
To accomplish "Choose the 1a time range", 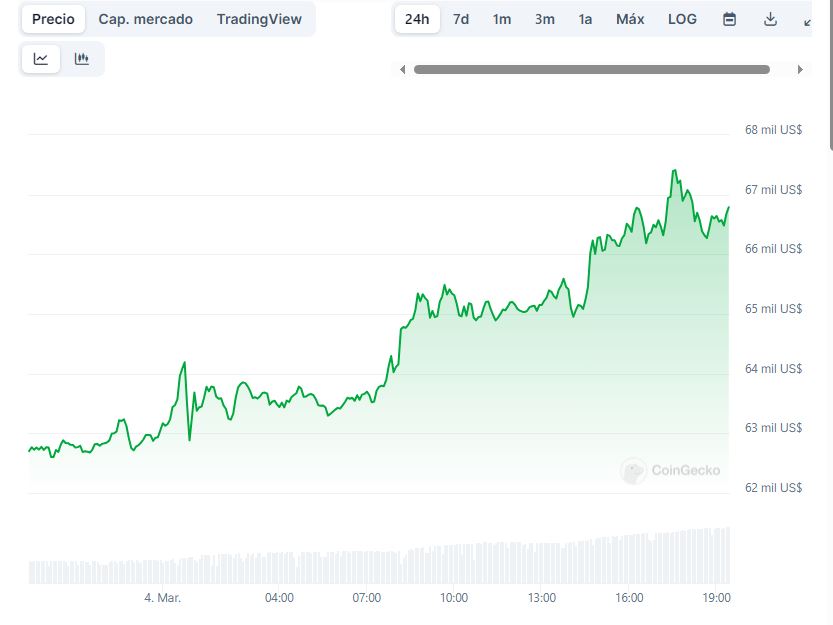I will click(x=585, y=19).
